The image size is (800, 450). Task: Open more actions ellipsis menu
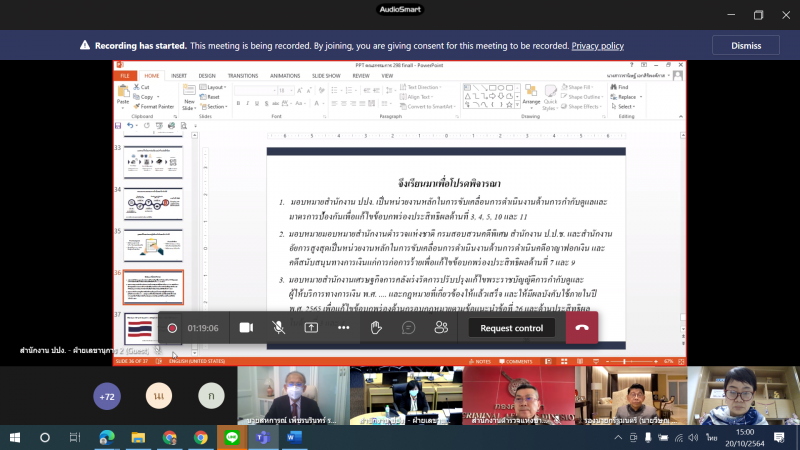tap(344, 328)
